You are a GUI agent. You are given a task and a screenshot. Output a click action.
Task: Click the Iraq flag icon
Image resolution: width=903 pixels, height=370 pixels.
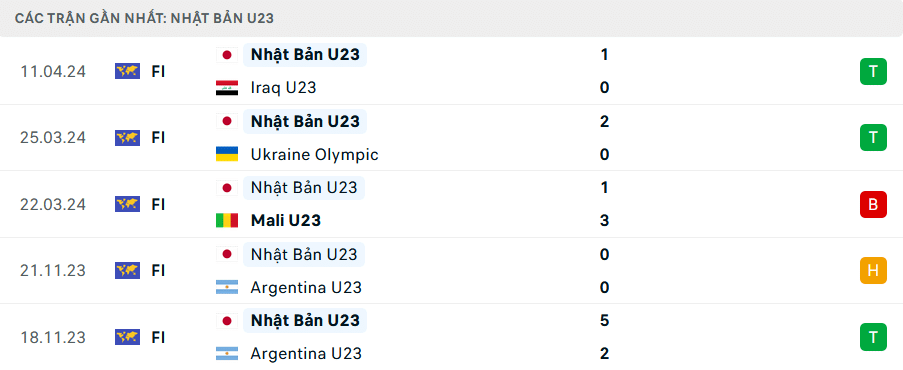tap(227, 88)
